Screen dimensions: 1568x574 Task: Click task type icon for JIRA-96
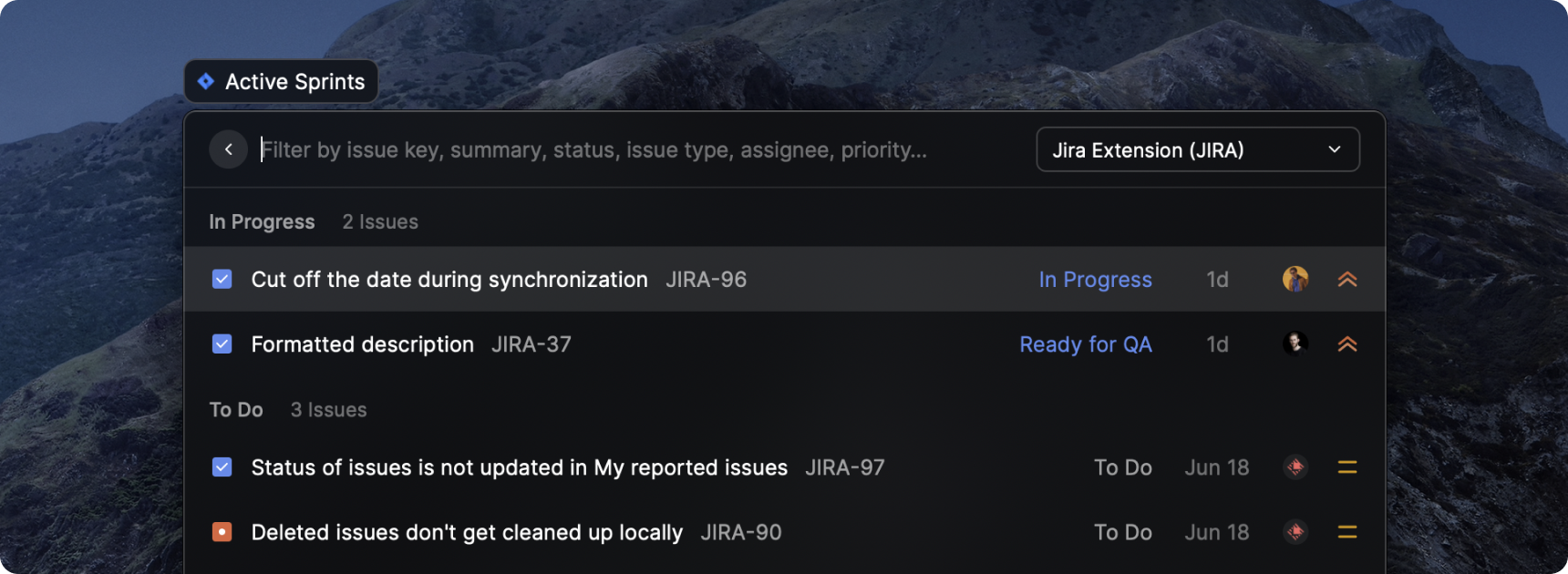(x=222, y=279)
